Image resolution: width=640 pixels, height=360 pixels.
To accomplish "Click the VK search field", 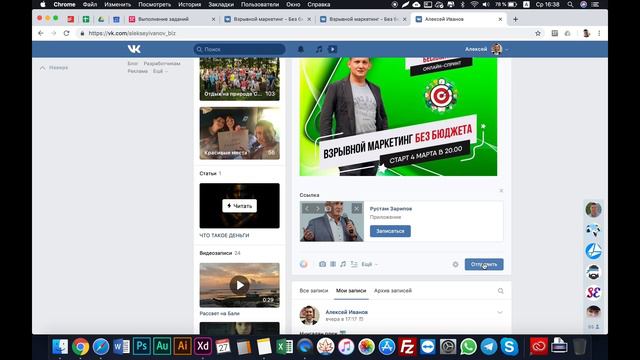I will [240, 49].
